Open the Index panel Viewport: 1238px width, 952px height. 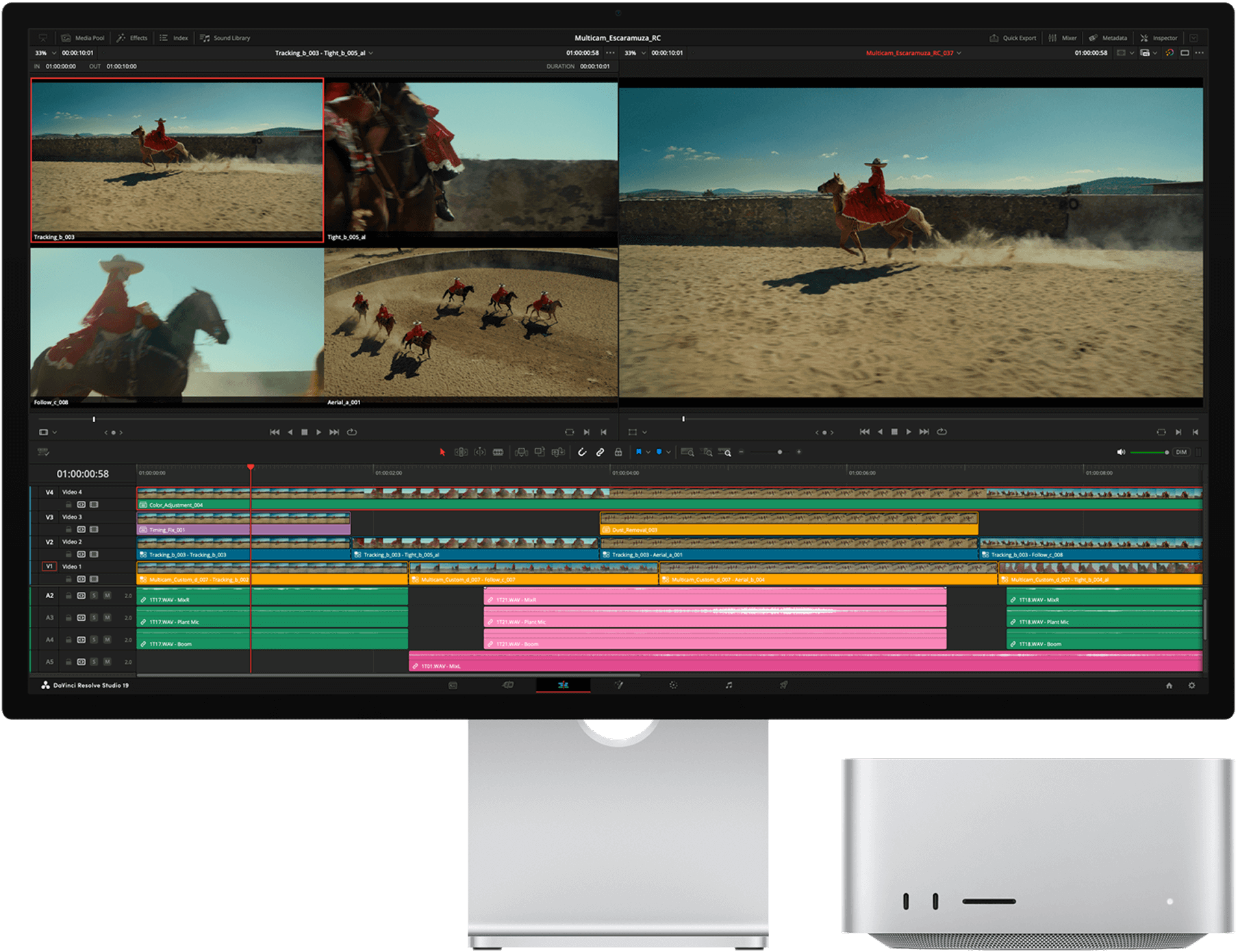pos(174,38)
